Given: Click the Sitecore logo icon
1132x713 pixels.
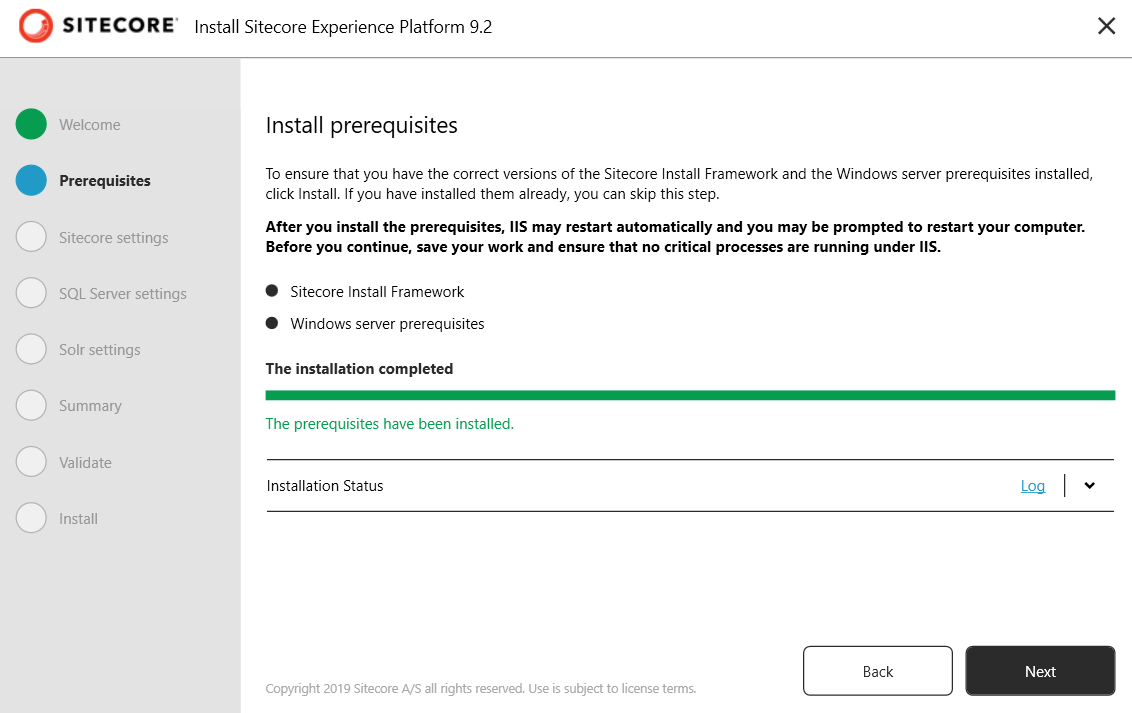Looking at the screenshot, I should (x=35, y=26).
